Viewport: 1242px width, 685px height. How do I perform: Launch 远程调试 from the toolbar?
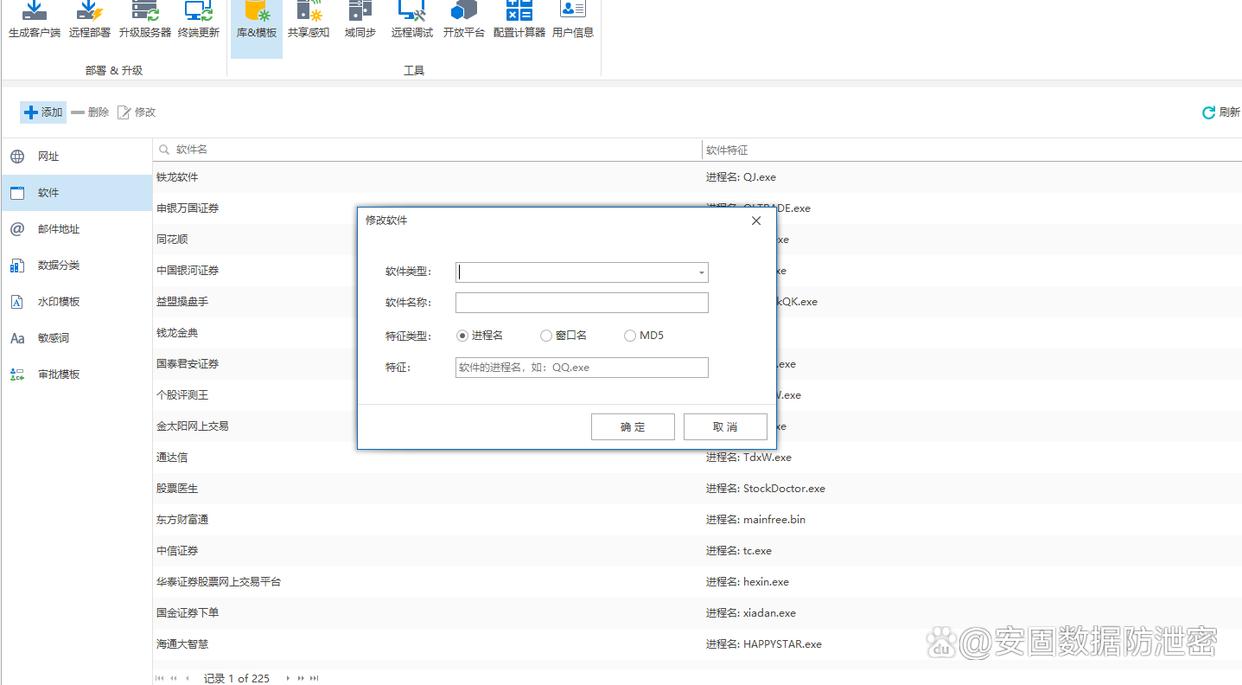pyautogui.click(x=411, y=14)
